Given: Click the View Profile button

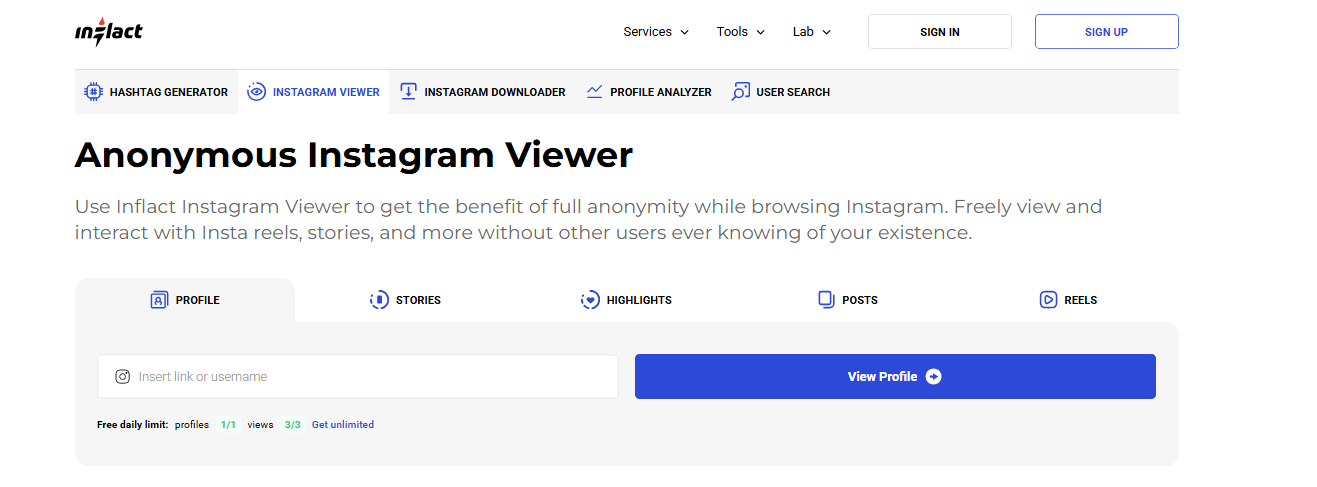Looking at the screenshot, I should coord(895,377).
